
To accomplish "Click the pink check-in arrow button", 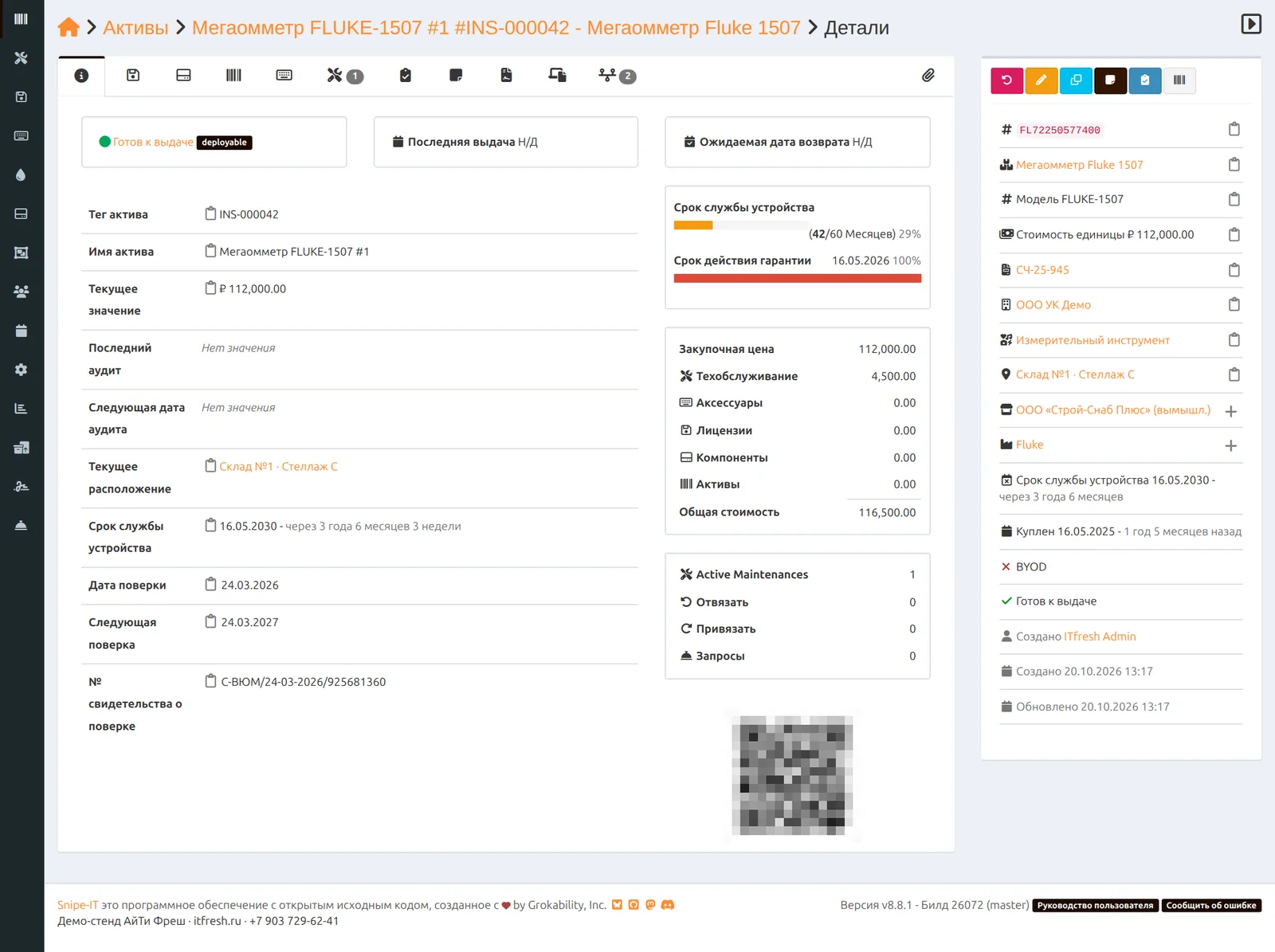I will (x=1007, y=80).
